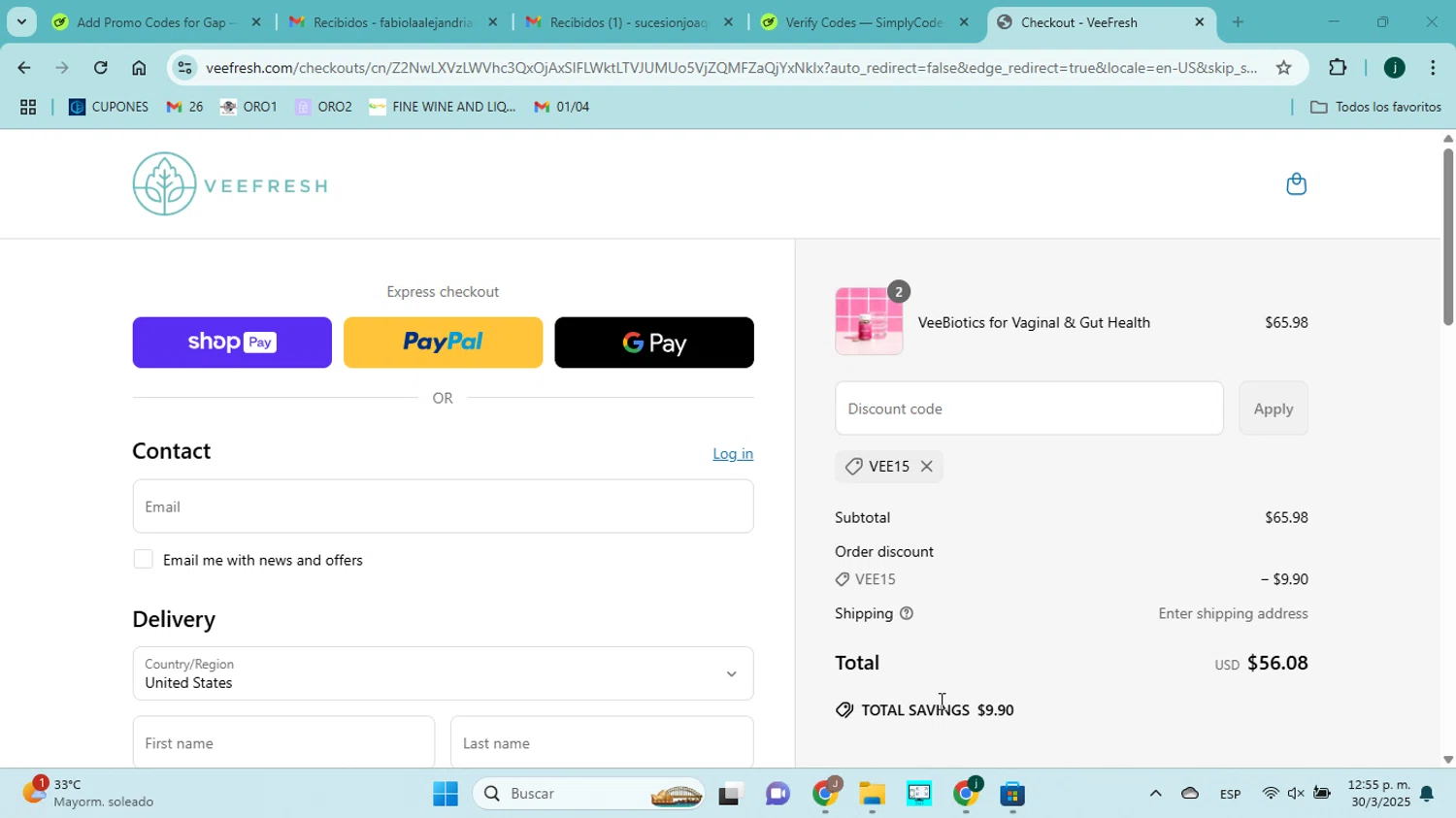The width and height of the screenshot is (1456, 818).
Task: Open the browser home page
Action: pyautogui.click(x=139, y=68)
